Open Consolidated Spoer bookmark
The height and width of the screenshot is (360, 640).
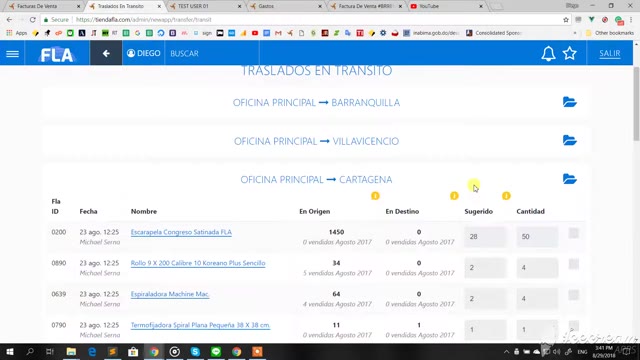coord(494,33)
